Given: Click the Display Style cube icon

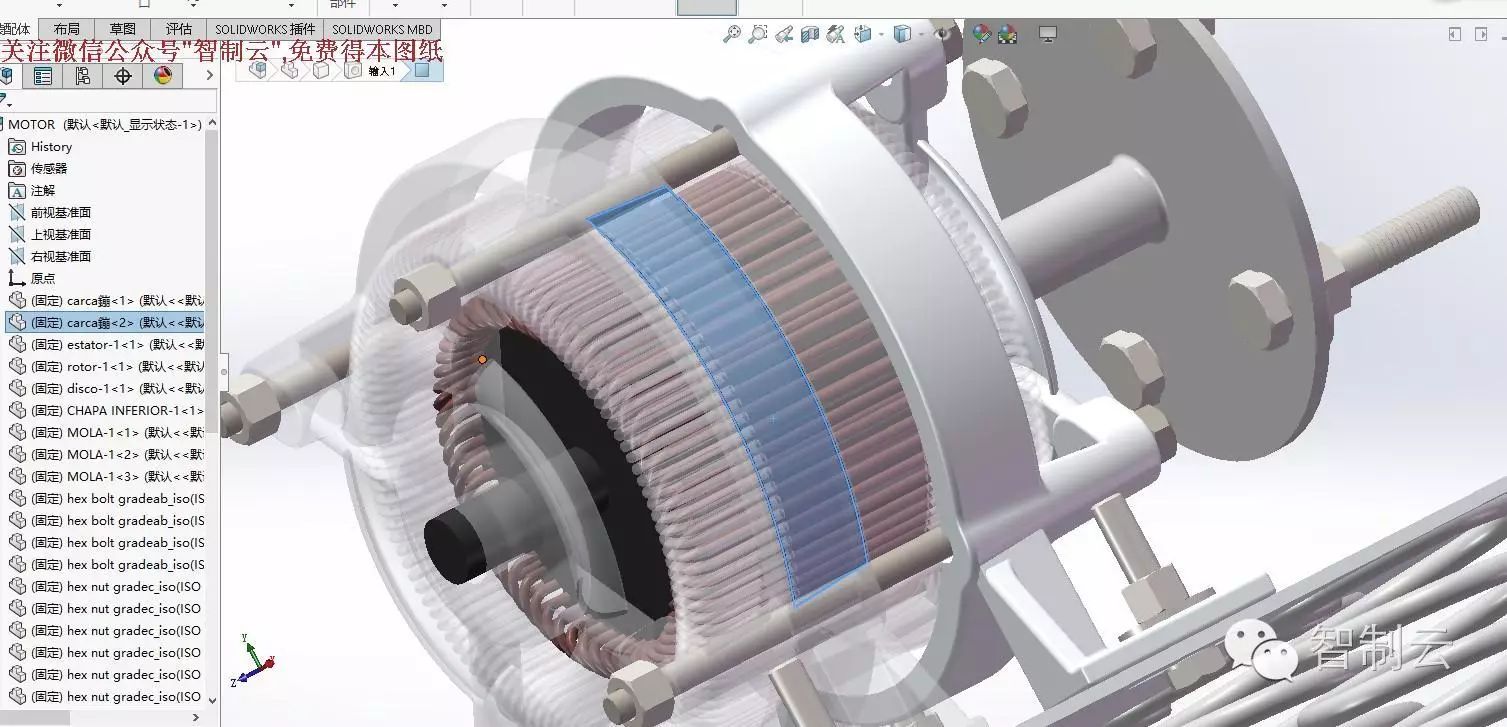Looking at the screenshot, I should pos(902,35).
